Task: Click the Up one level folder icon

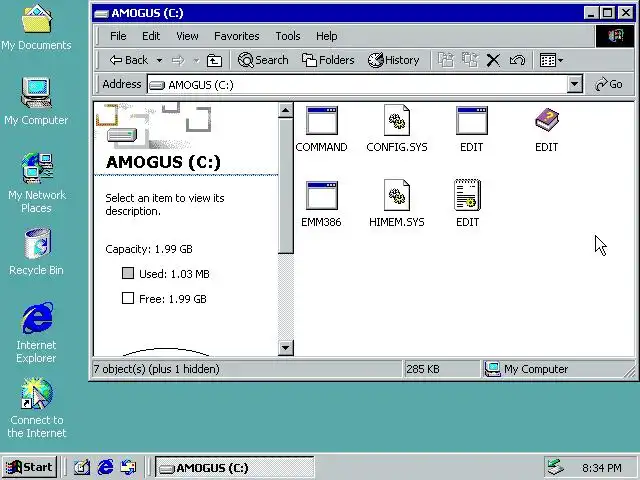Action: click(x=214, y=60)
